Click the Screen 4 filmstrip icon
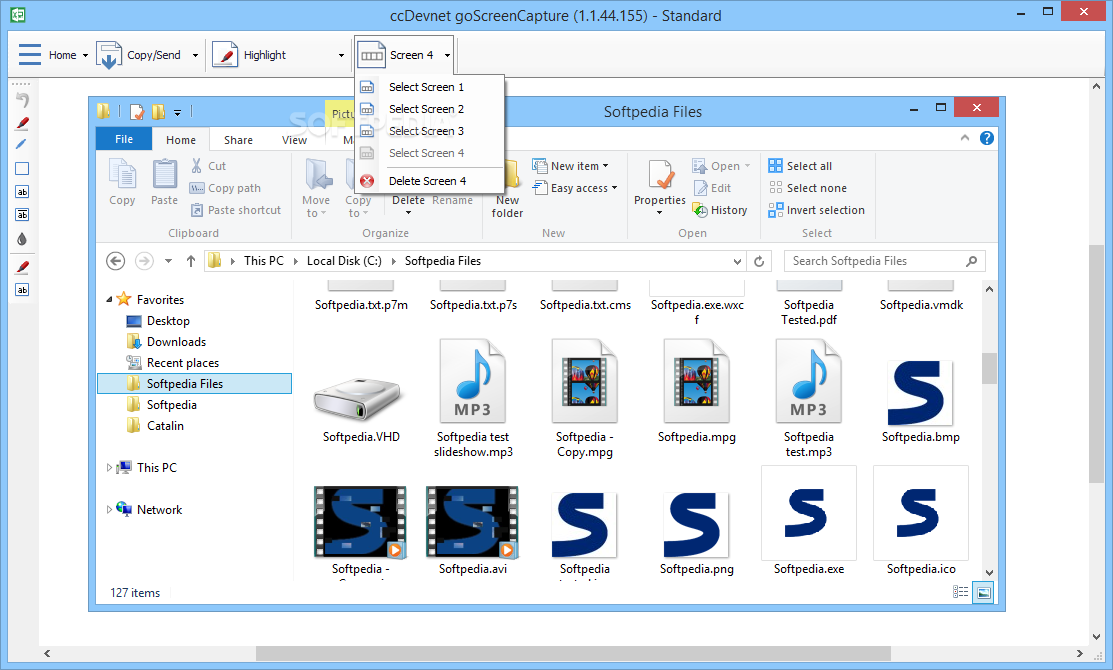 tap(372, 55)
